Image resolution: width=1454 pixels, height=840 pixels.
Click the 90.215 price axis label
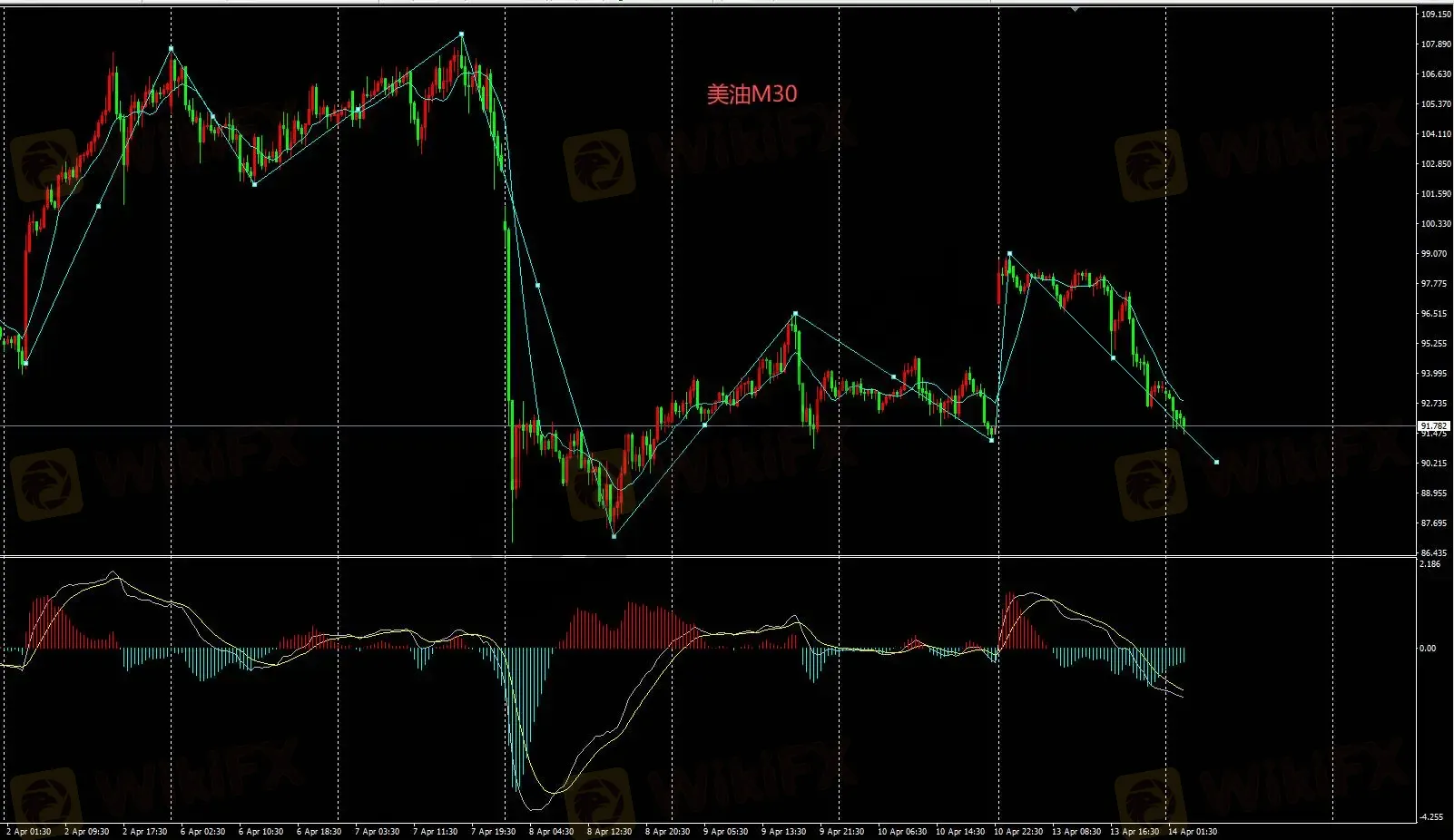1434,464
